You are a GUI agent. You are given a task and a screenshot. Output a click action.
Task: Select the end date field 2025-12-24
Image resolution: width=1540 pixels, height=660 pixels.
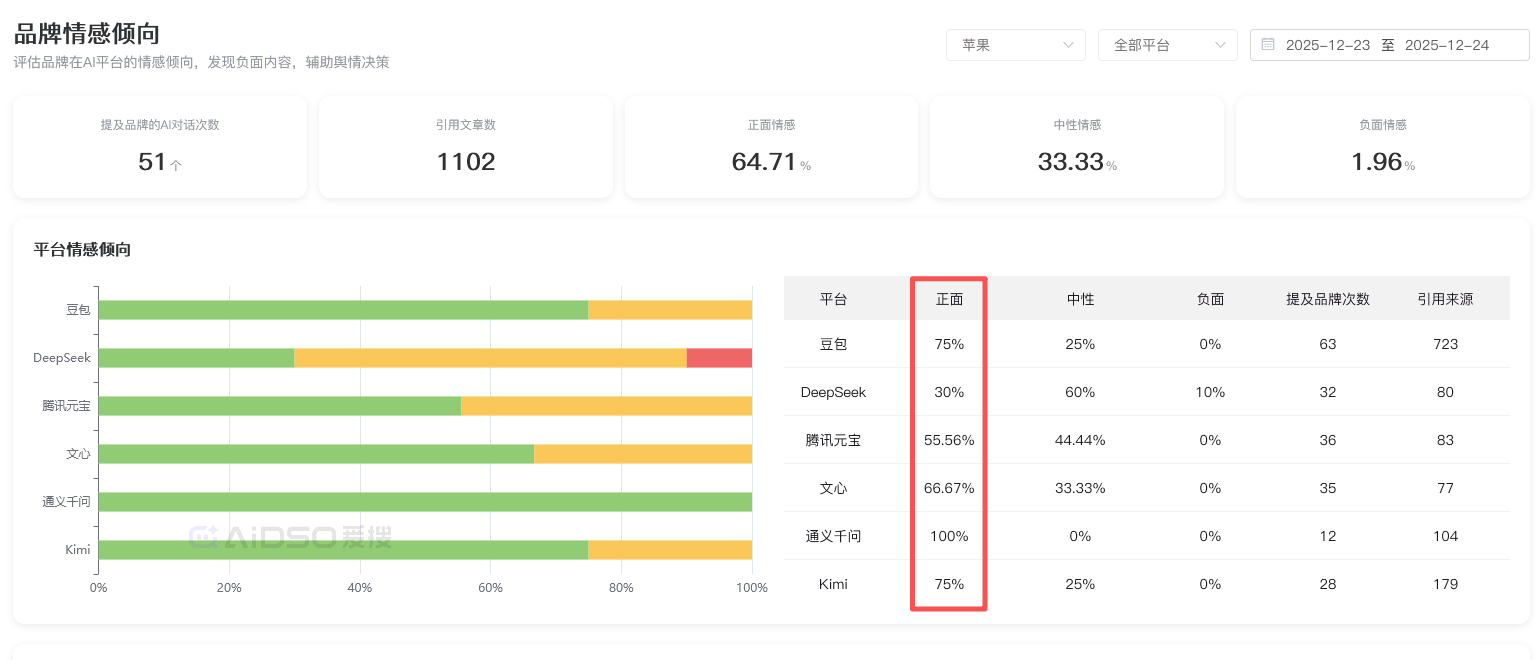click(1446, 45)
